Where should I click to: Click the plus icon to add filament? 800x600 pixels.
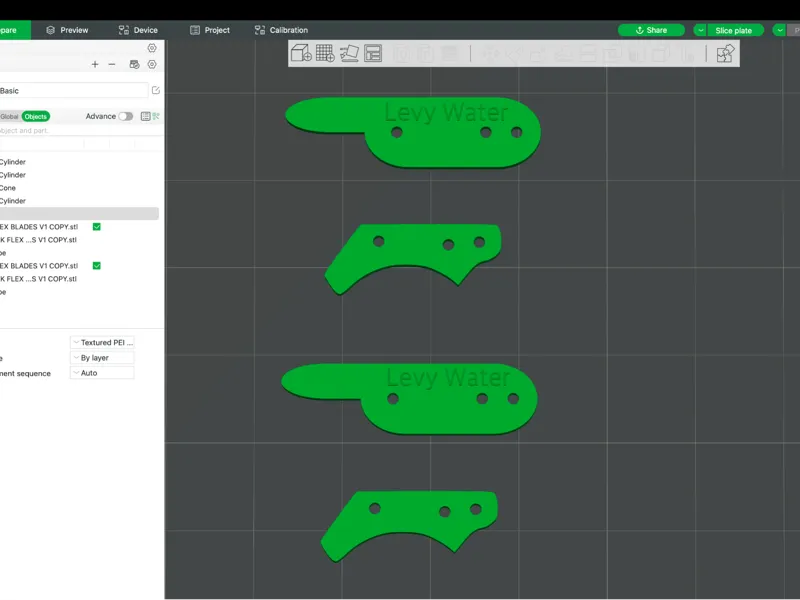(x=95, y=64)
